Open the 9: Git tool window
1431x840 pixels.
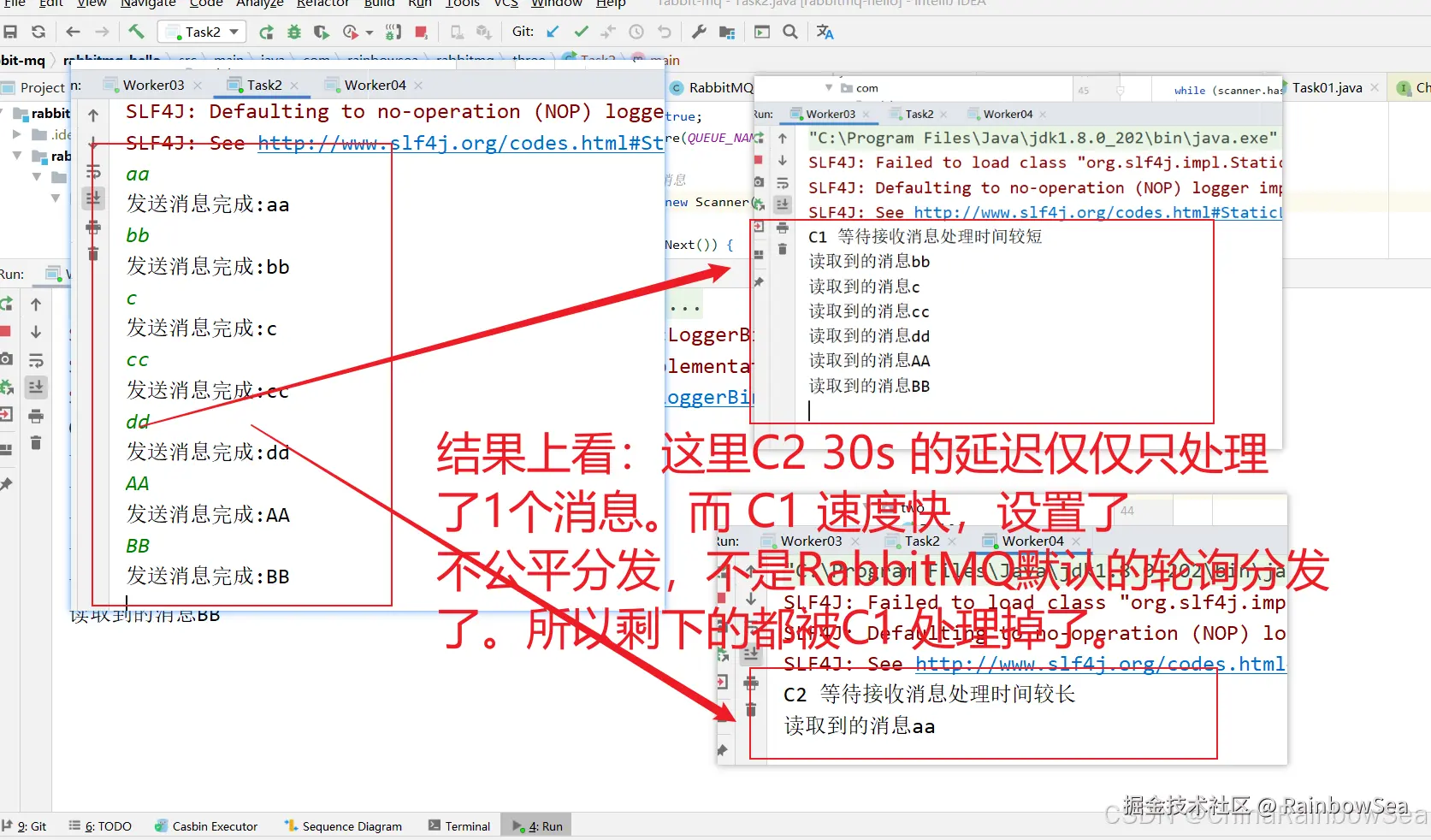click(x=25, y=826)
